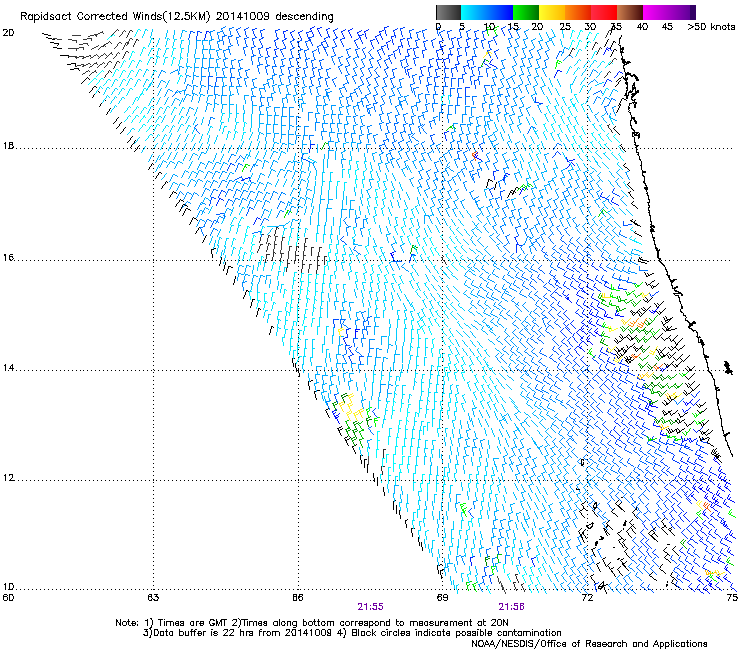Click the latitude label '16'
This screenshot has height=650, width=740.
(8, 258)
